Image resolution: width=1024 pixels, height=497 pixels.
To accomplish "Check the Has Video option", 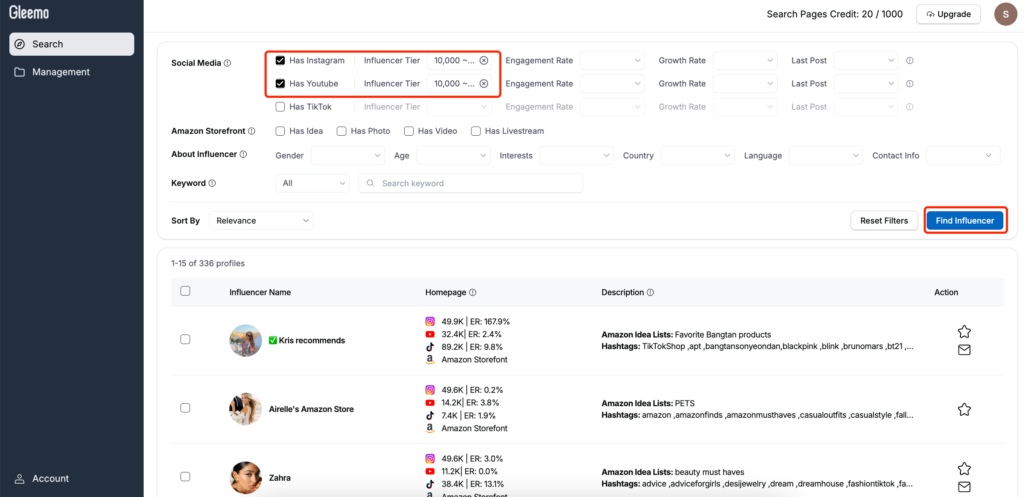I will point(409,131).
